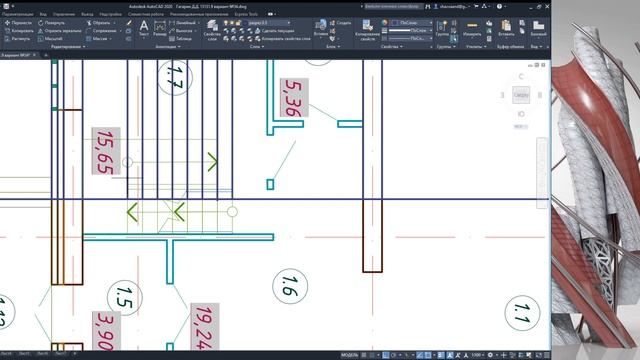Click the Измерить (Measure) tool

(472, 28)
